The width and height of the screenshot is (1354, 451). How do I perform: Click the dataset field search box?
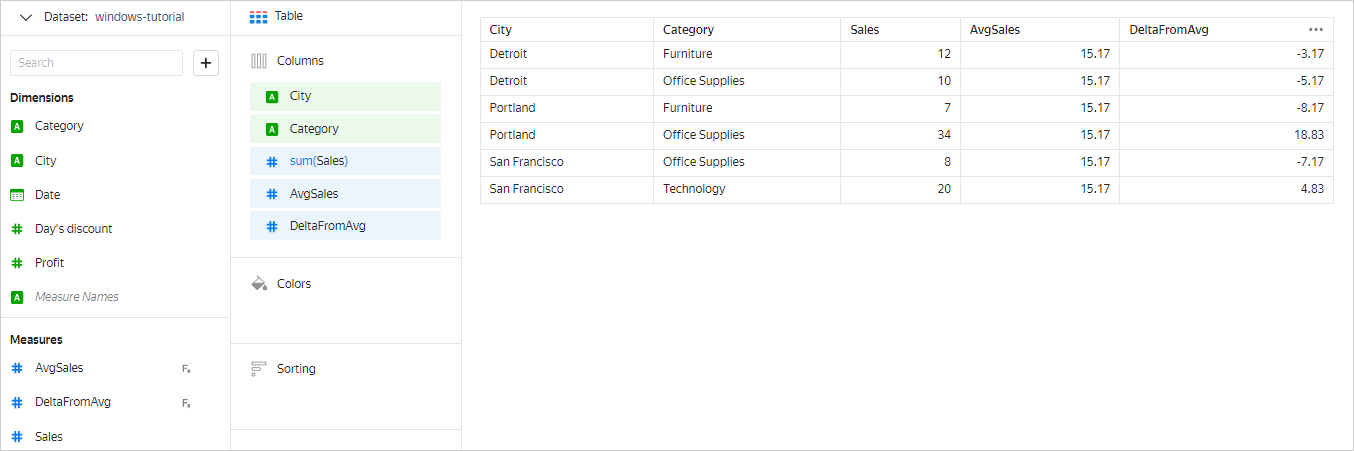[96, 63]
